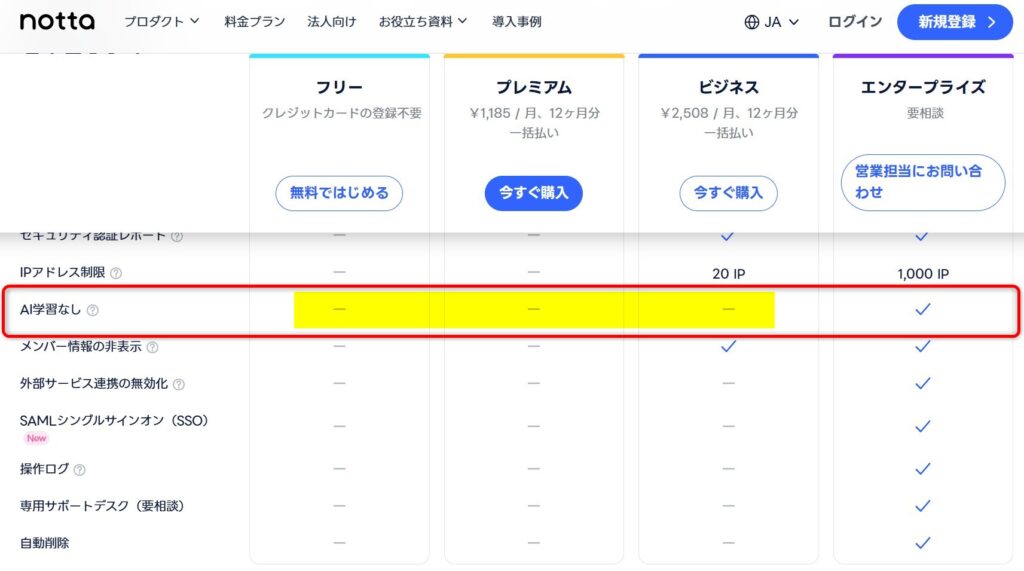Click the notta logo

tap(57, 21)
